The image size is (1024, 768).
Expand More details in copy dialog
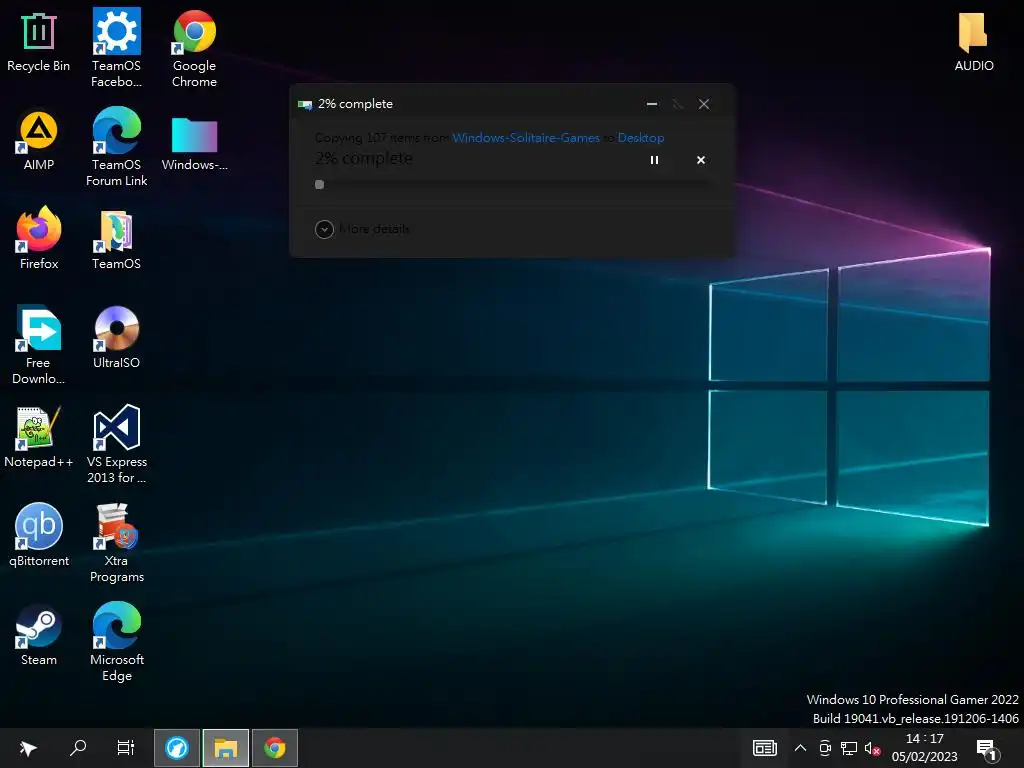(362, 229)
